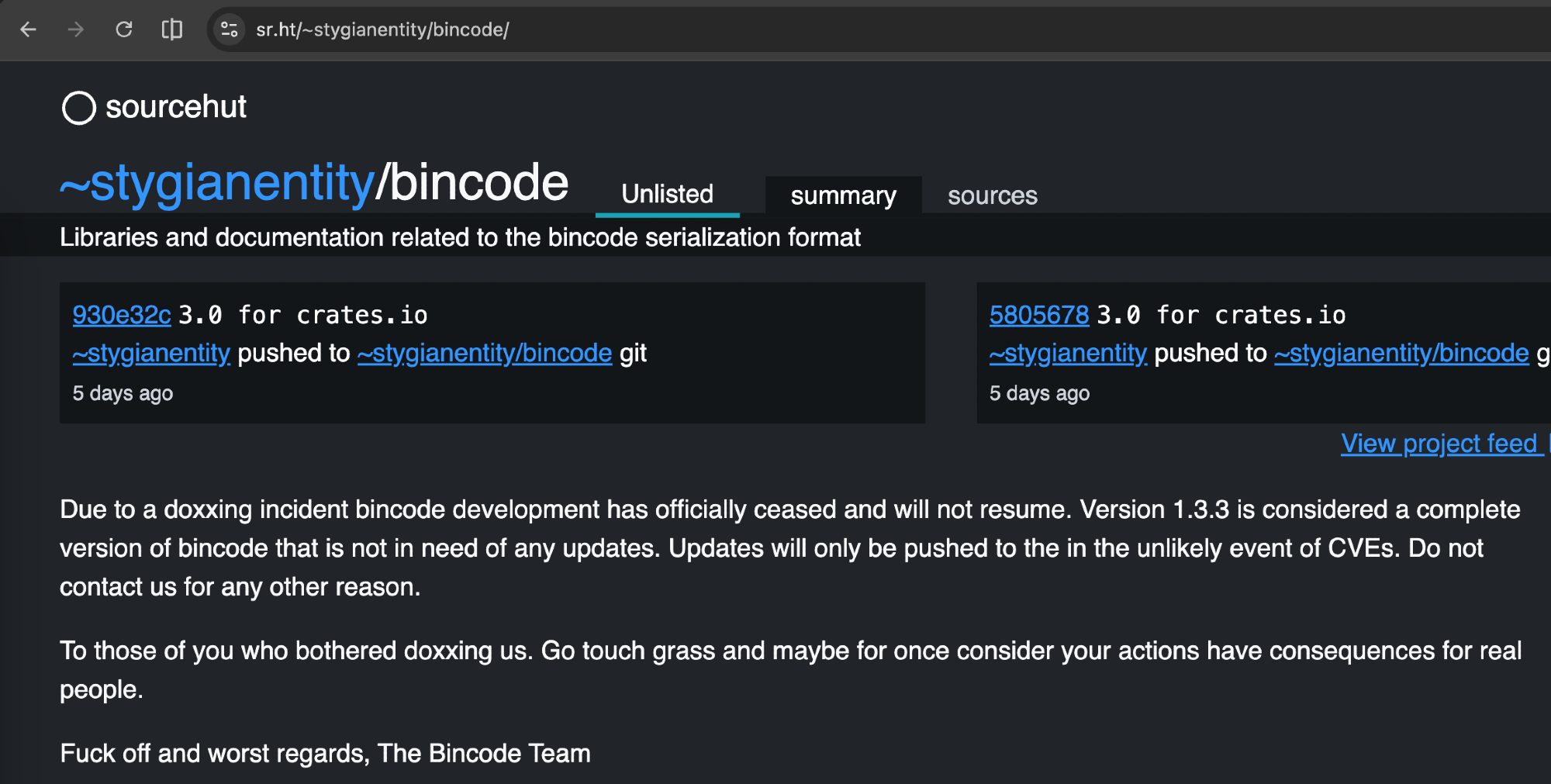
Task: Click the bincode project name in title
Action: point(478,183)
